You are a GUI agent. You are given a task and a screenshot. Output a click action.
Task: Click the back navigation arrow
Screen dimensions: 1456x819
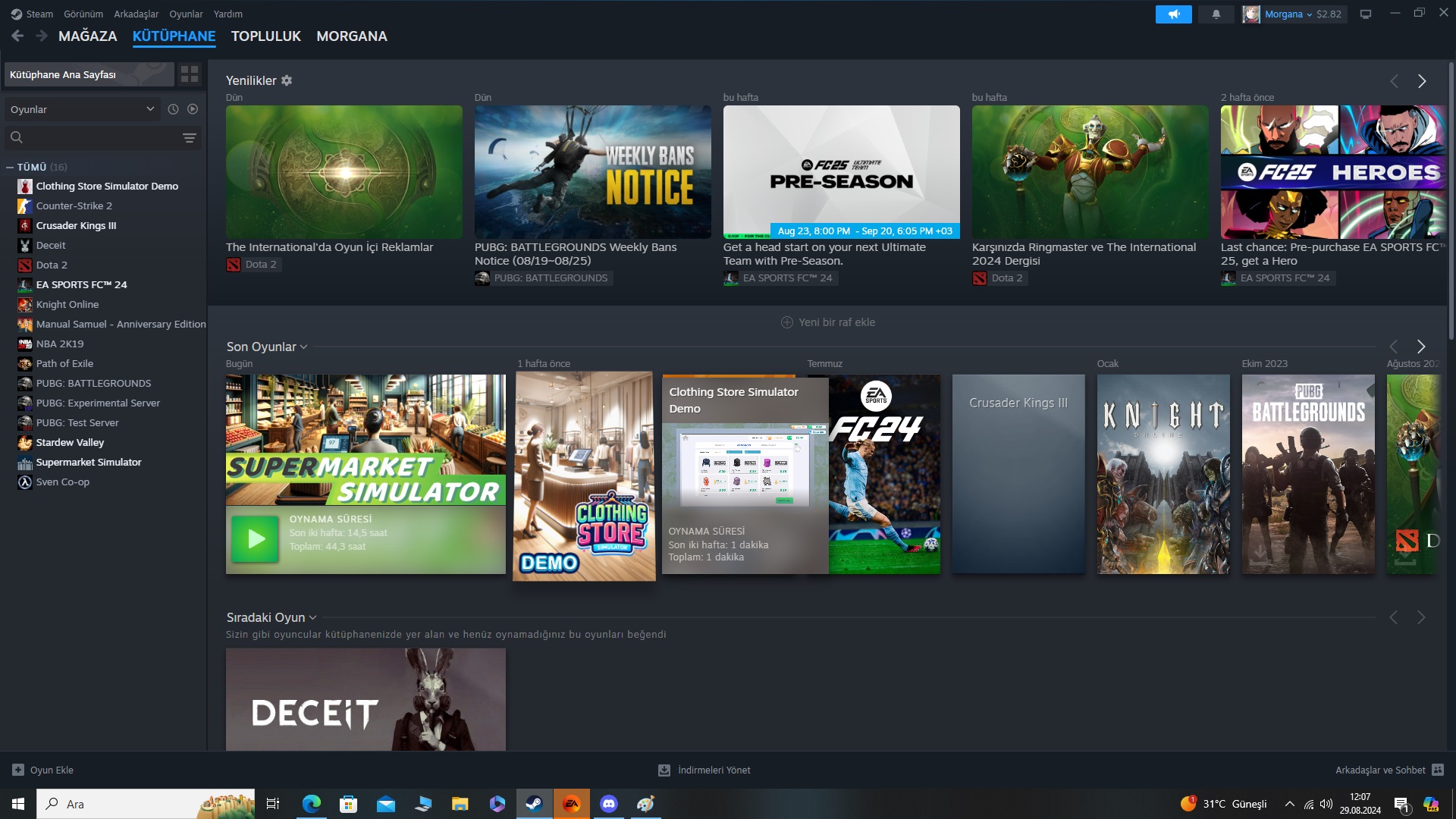point(18,36)
